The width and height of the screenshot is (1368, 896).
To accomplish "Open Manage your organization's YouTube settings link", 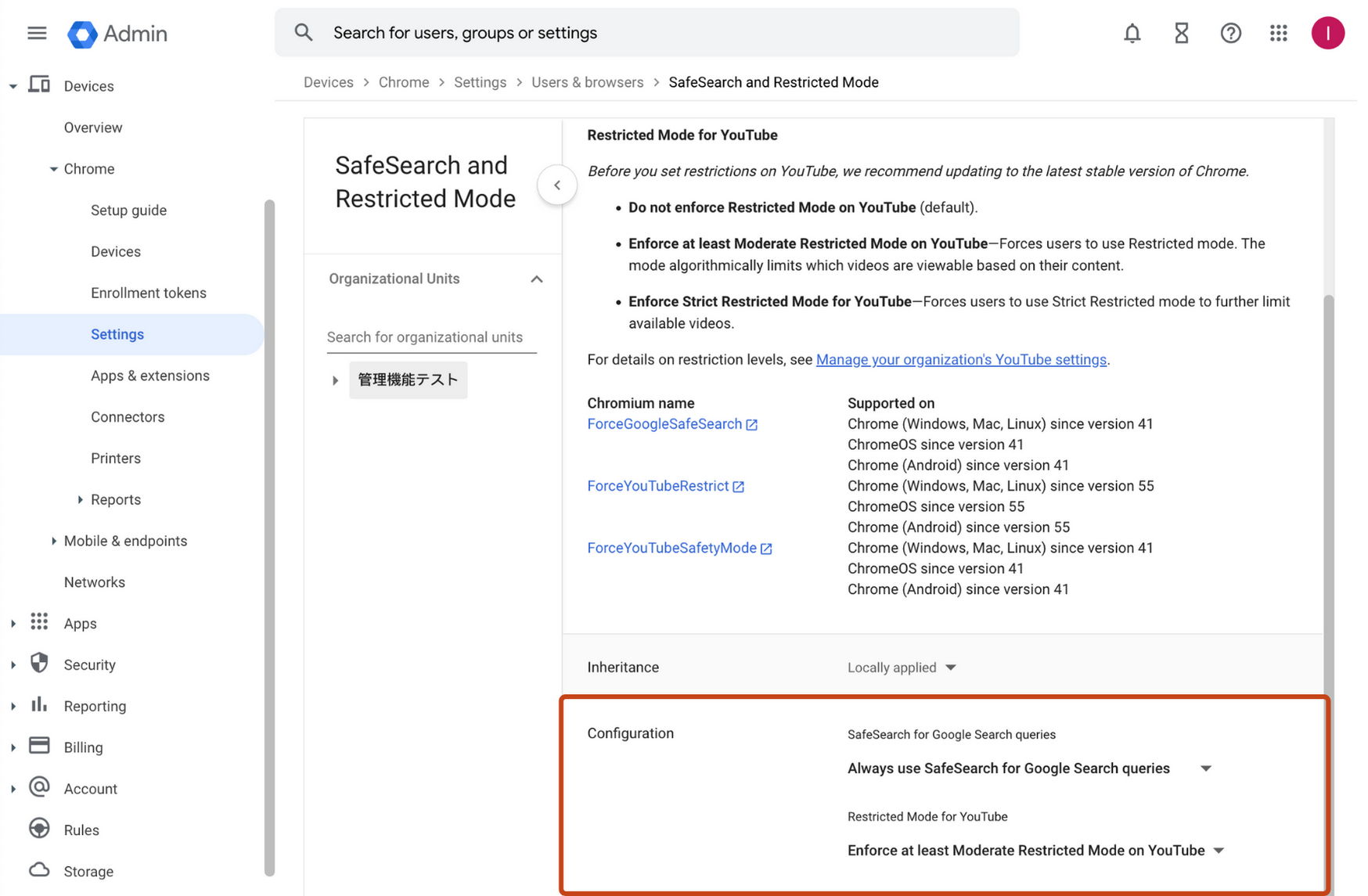I will coord(961,359).
